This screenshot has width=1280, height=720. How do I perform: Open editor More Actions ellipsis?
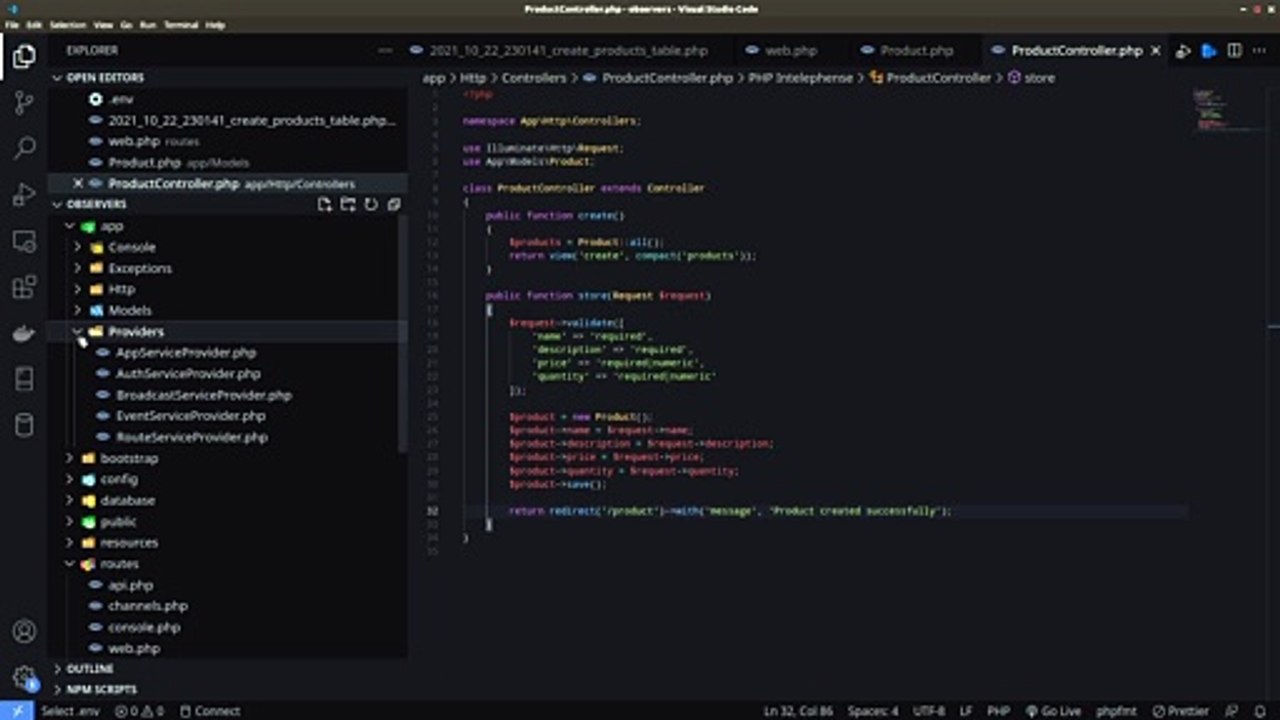click(x=1259, y=50)
